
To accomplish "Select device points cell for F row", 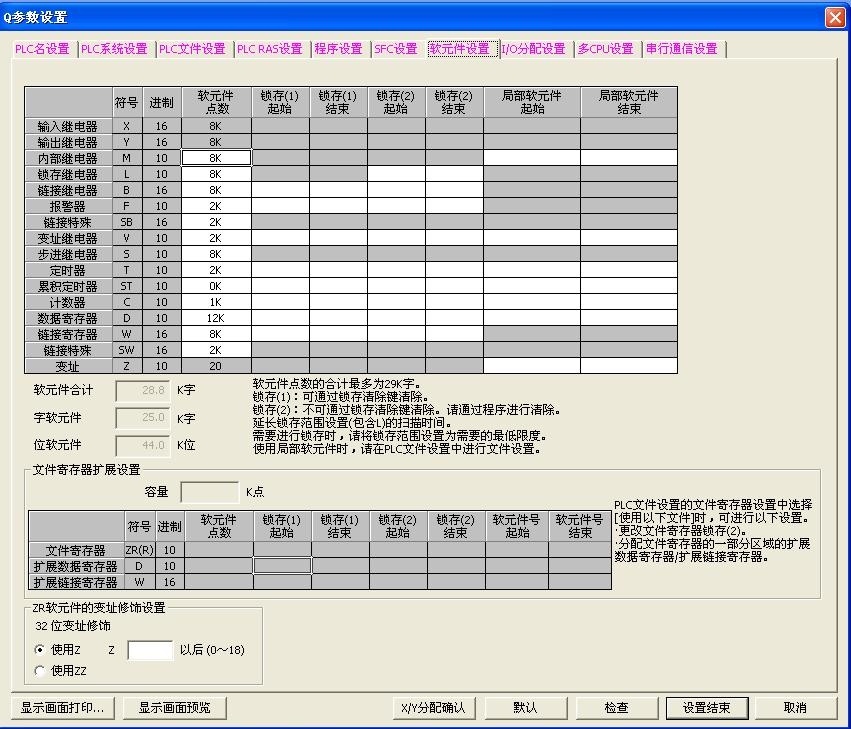I will coord(217,206).
